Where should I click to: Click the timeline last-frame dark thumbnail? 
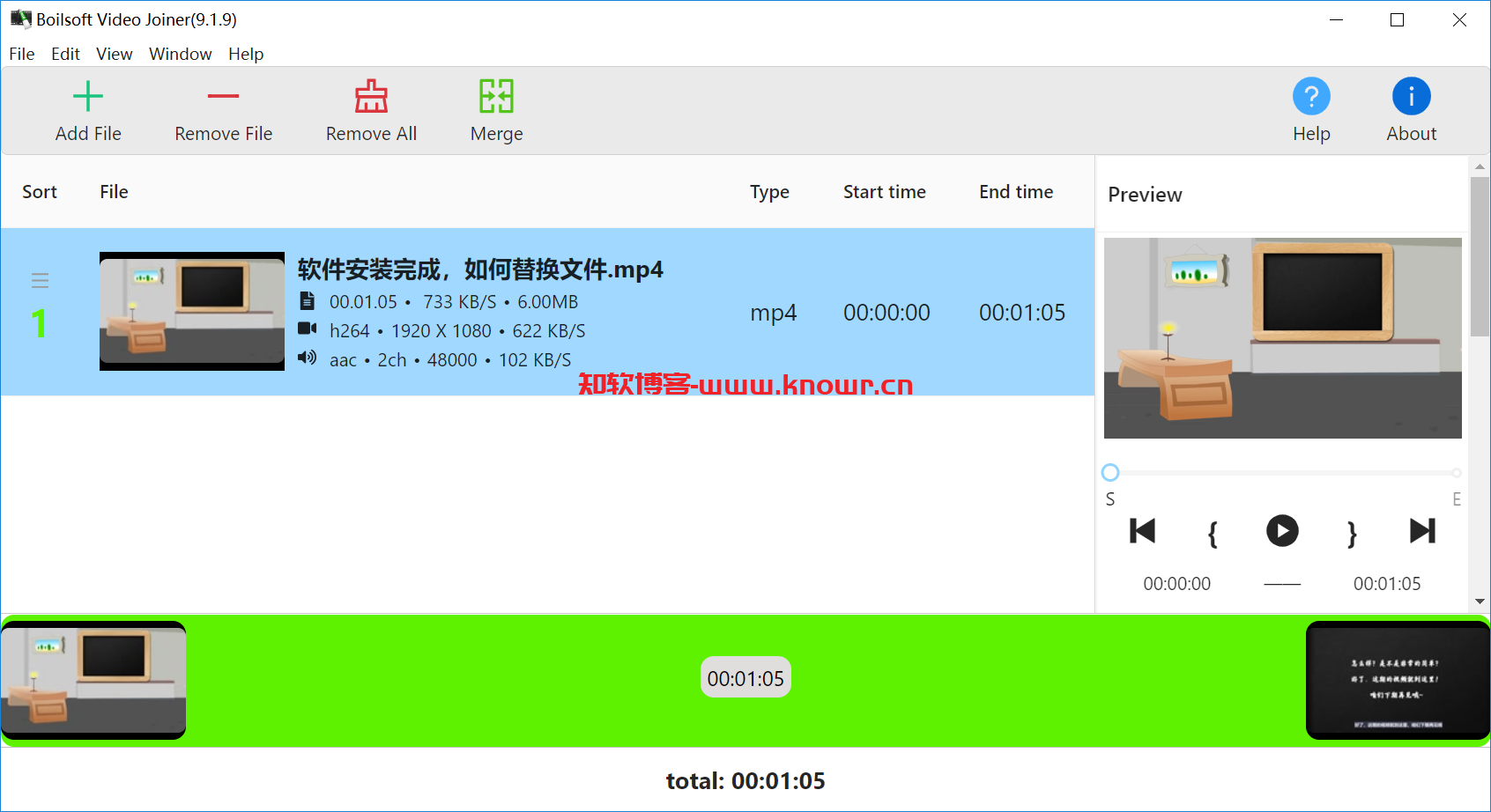click(1398, 680)
